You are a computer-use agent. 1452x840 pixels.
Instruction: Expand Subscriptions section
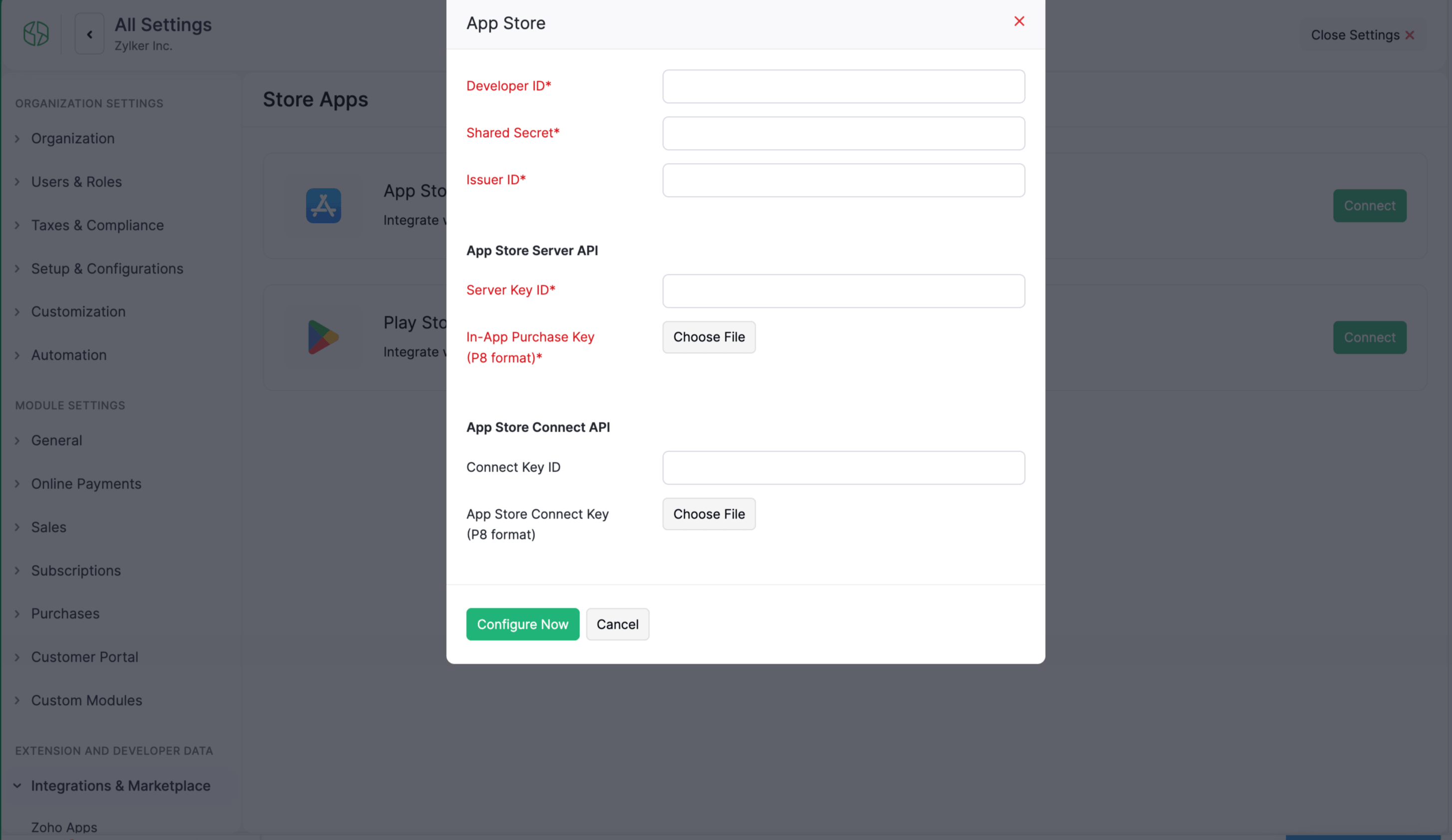click(75, 570)
